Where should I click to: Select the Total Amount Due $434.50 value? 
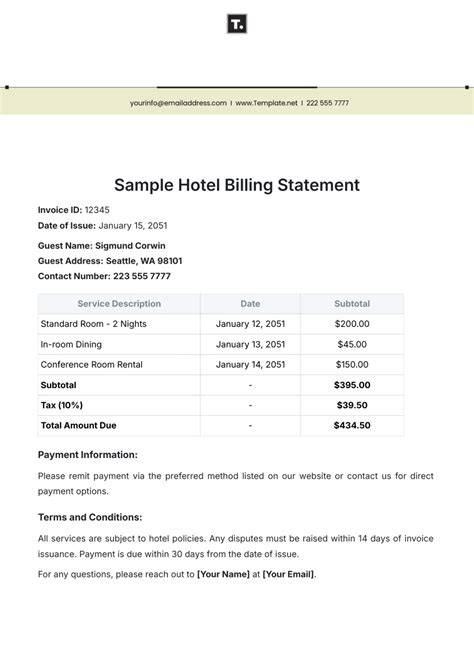tap(352, 425)
